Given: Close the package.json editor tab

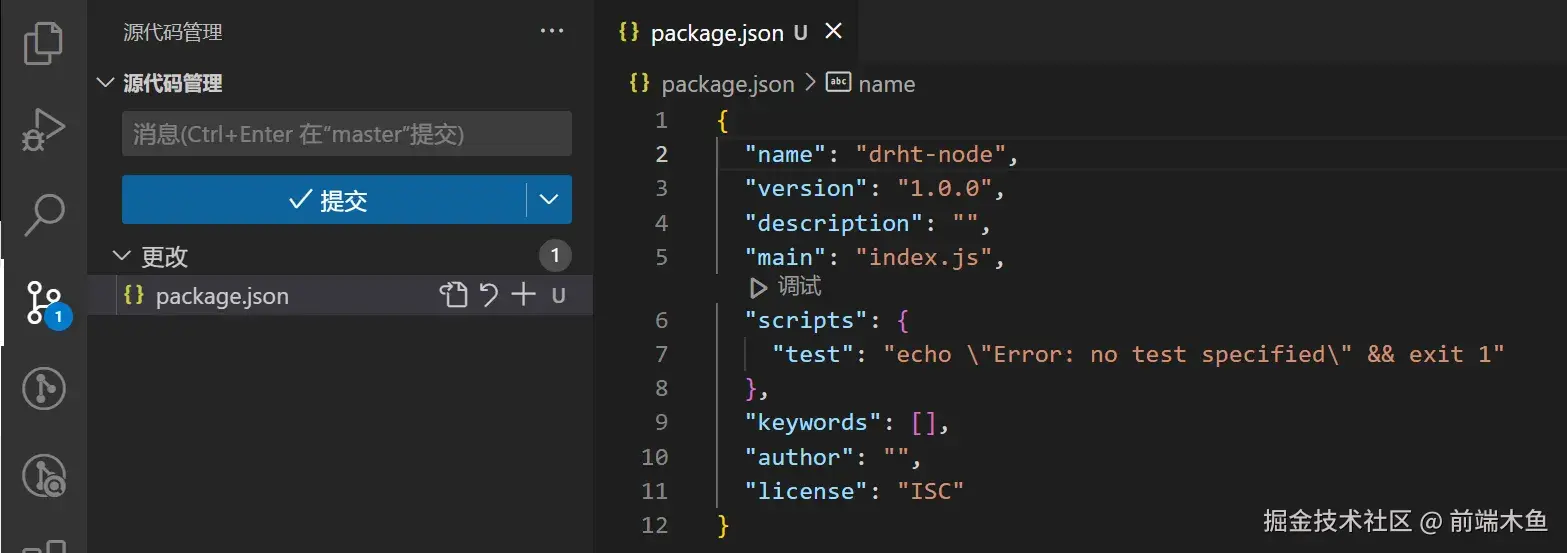Looking at the screenshot, I should (x=832, y=32).
